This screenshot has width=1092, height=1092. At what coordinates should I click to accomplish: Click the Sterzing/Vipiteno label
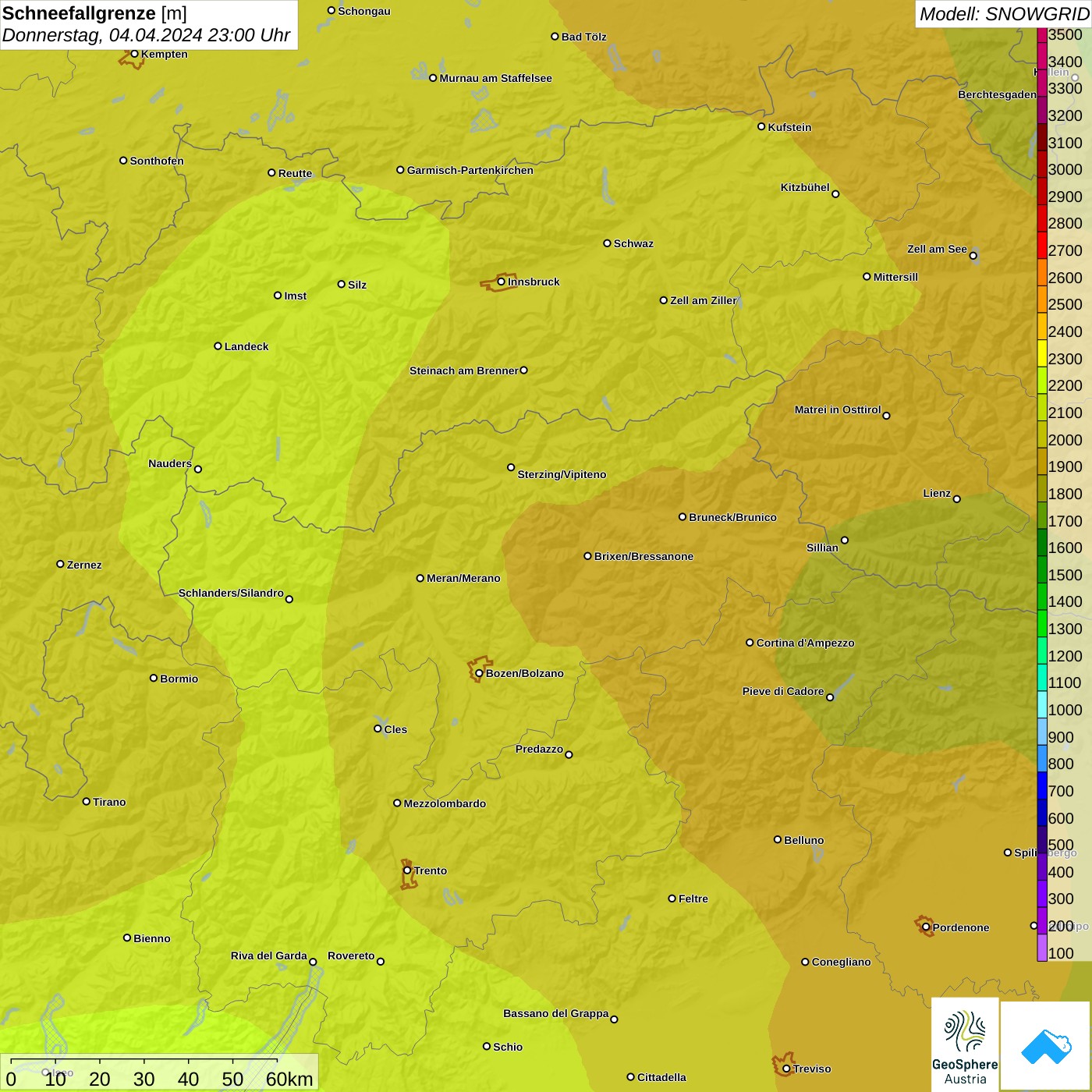[x=562, y=474]
